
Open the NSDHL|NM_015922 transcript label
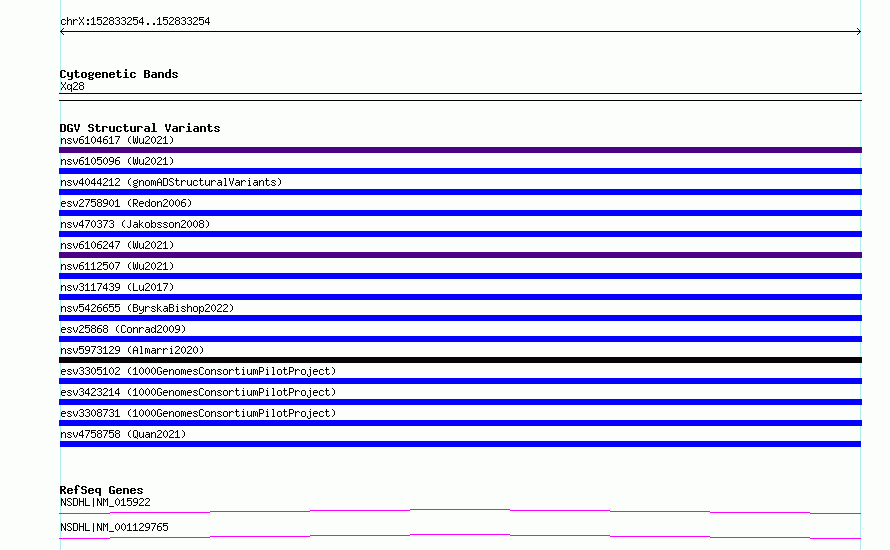coord(105,502)
